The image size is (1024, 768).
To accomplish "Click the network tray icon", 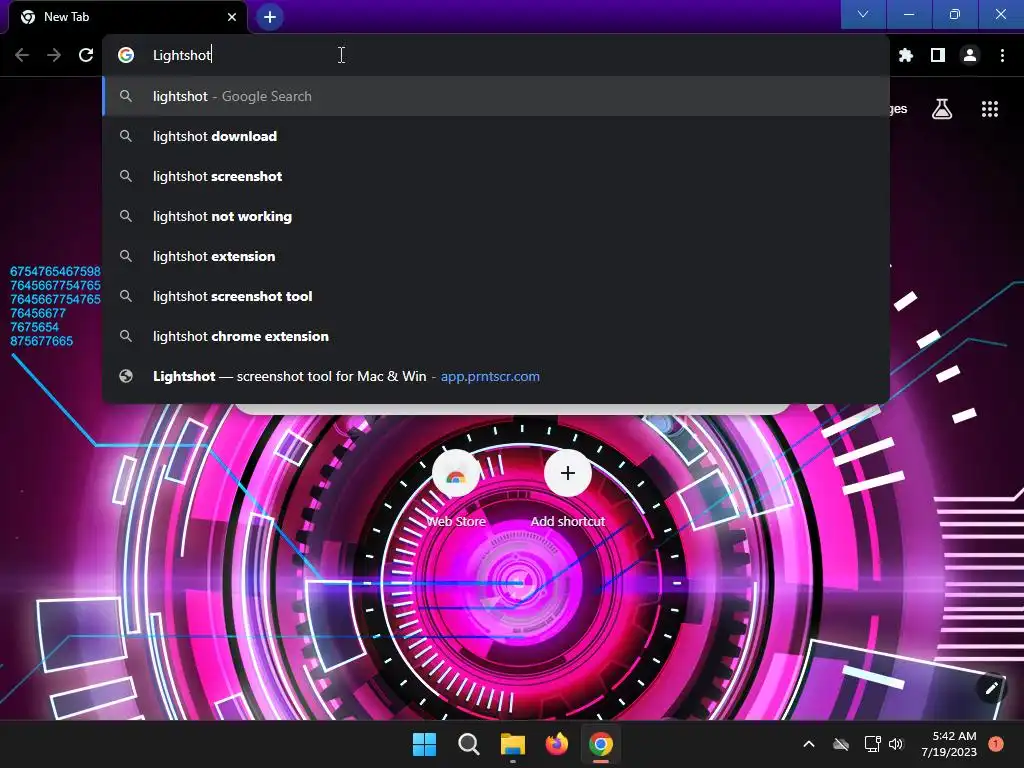I will point(872,744).
